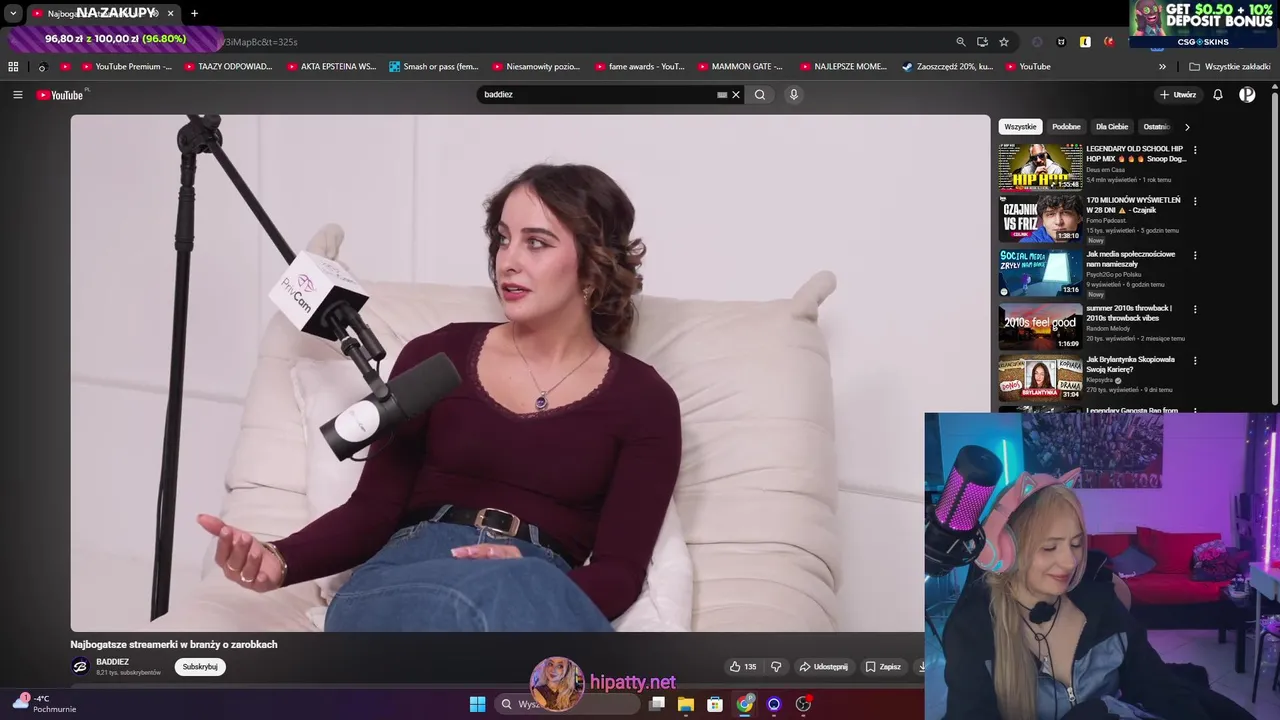The width and height of the screenshot is (1280, 720).
Task: Select the Ostatnio filter chip
Action: point(1156,127)
